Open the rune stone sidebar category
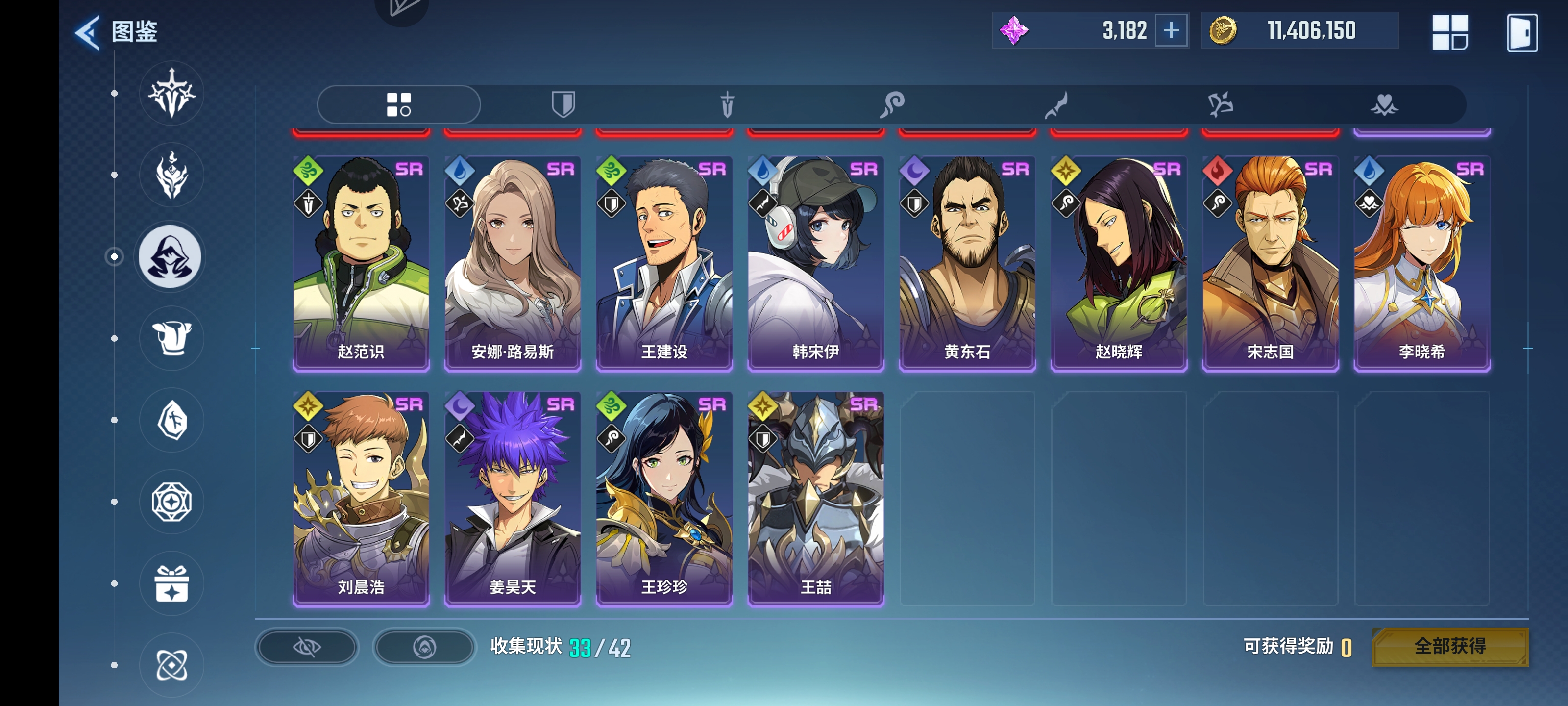Screen dimensions: 1568x706 171,420
